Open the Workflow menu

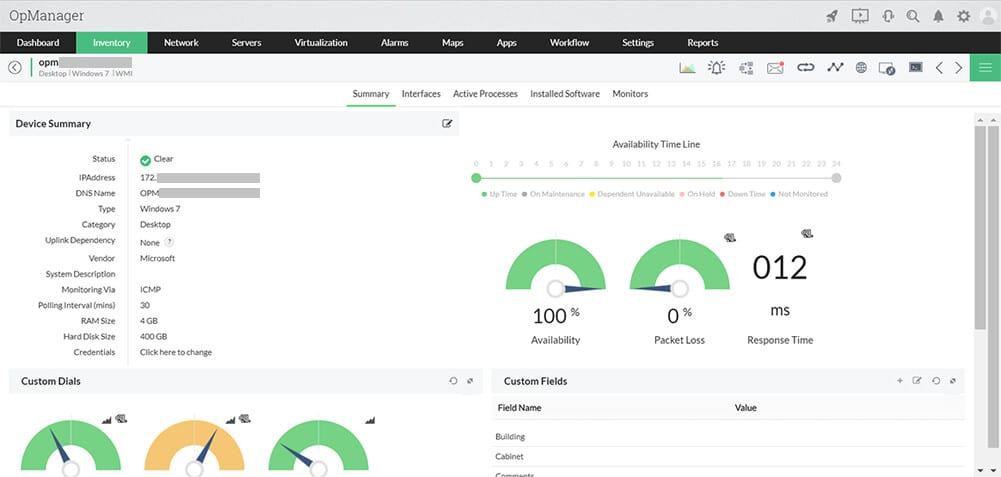[x=569, y=43]
